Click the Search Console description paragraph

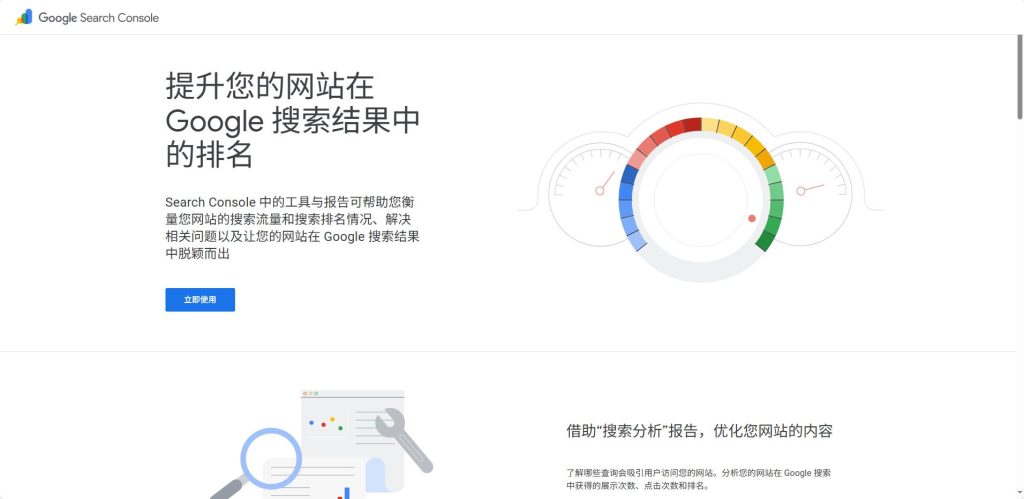pos(292,228)
